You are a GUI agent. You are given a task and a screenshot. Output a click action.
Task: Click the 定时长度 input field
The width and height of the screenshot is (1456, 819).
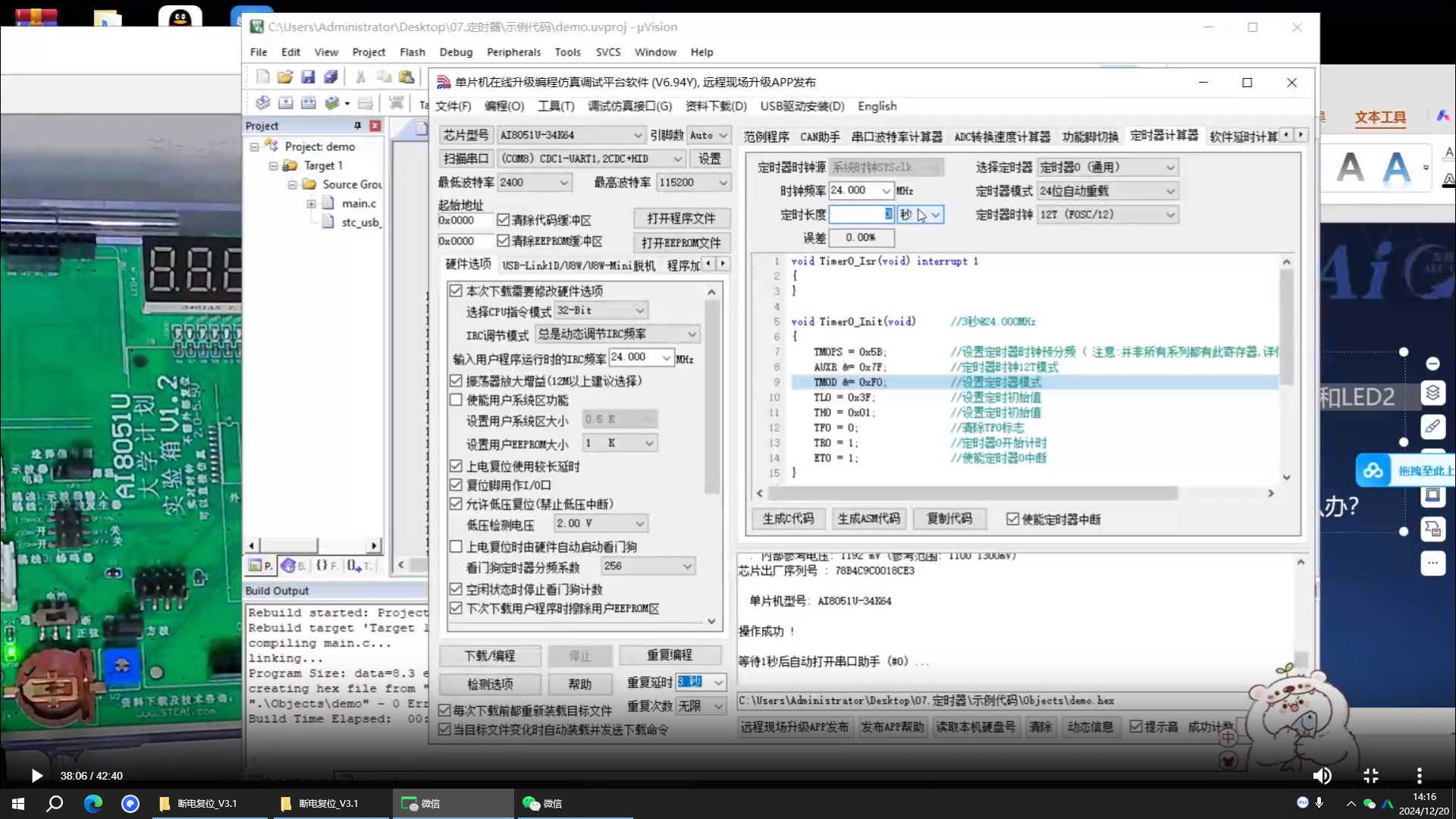[x=861, y=215]
